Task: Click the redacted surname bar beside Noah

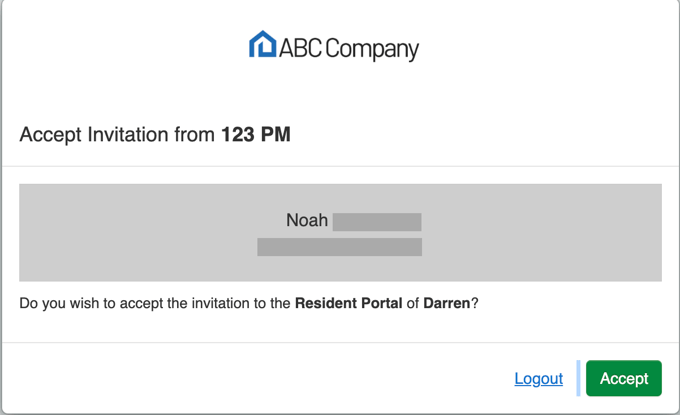Action: tap(377, 222)
